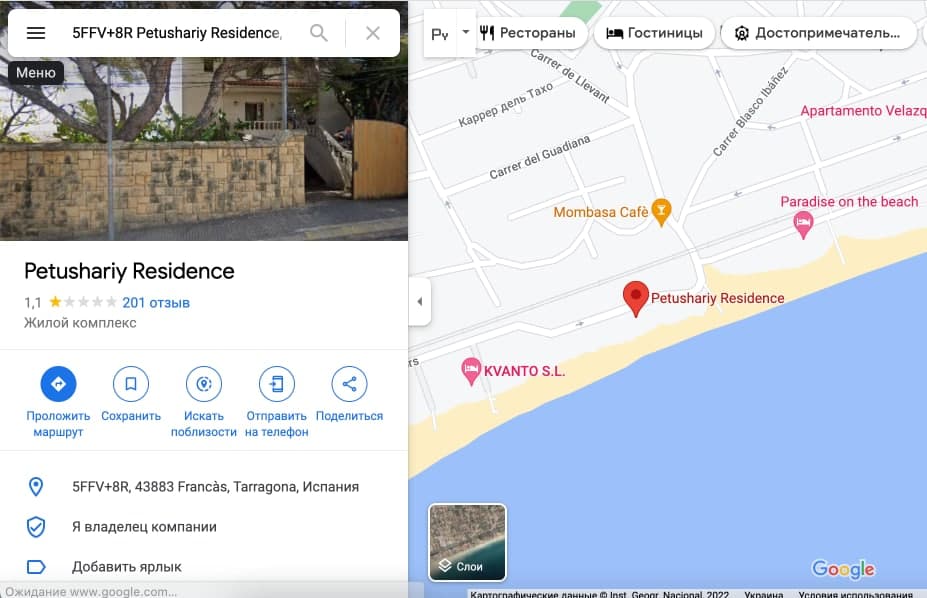Click the Paradise on the beach label
The width and height of the screenshot is (927, 598).
point(850,202)
